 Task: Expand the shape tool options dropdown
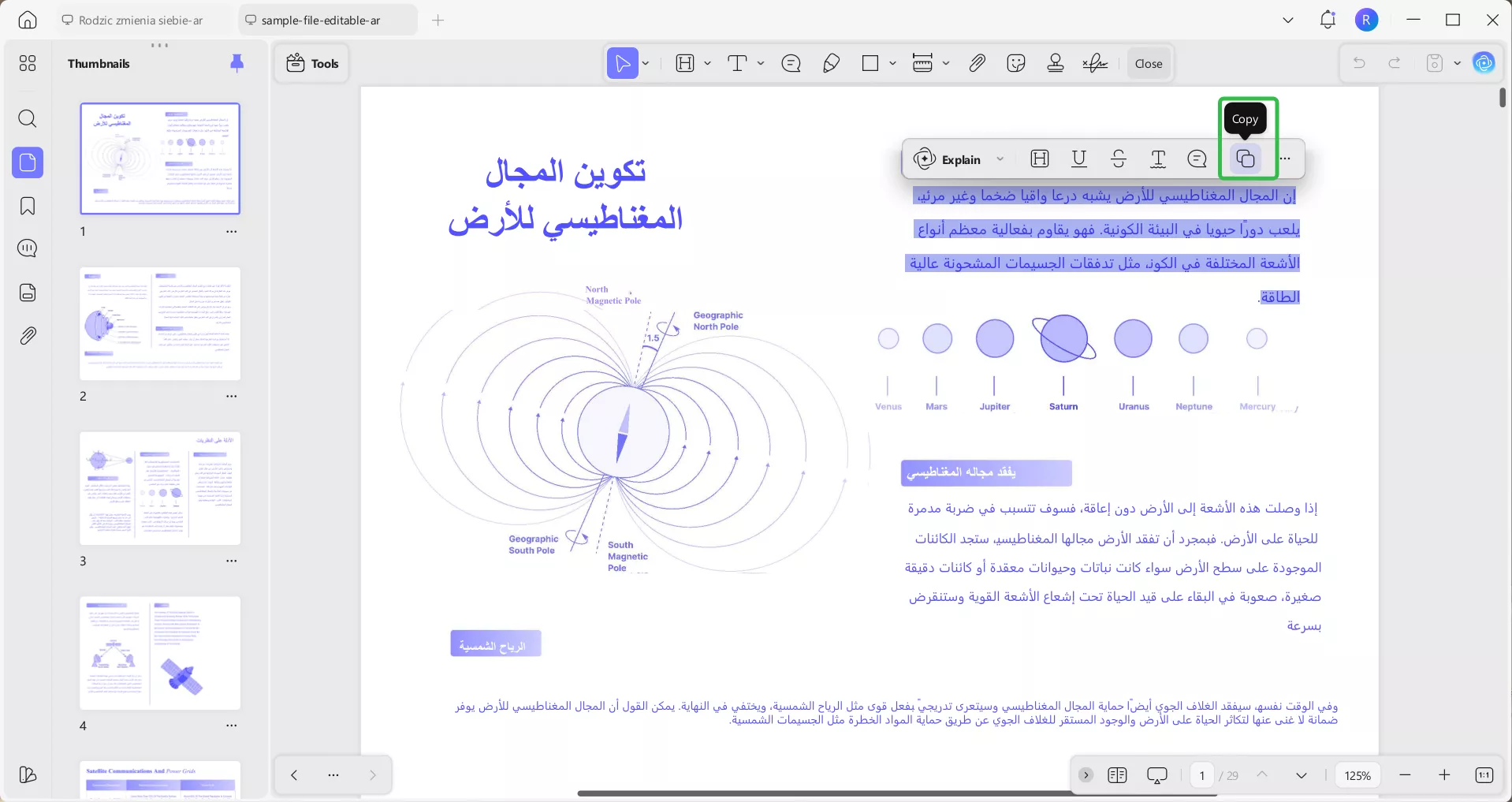(x=892, y=63)
